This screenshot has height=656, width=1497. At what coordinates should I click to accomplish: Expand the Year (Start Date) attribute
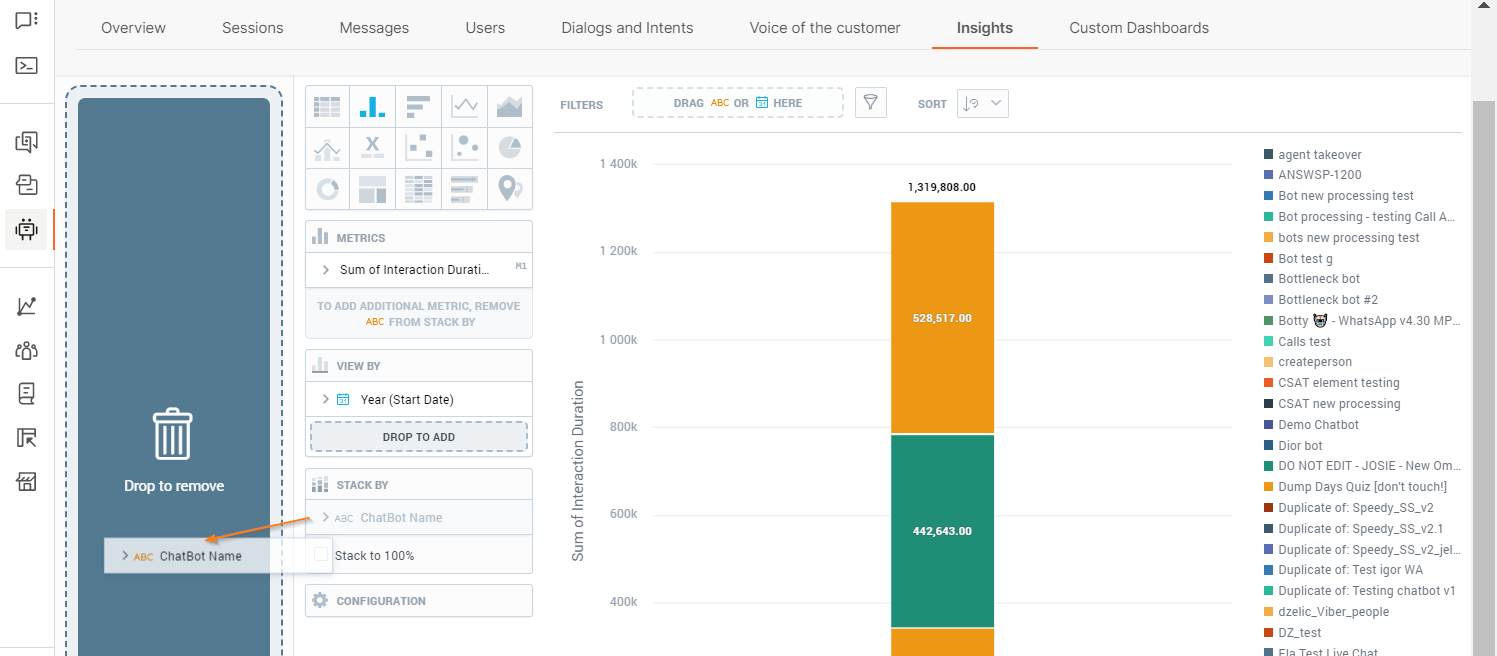tap(326, 399)
